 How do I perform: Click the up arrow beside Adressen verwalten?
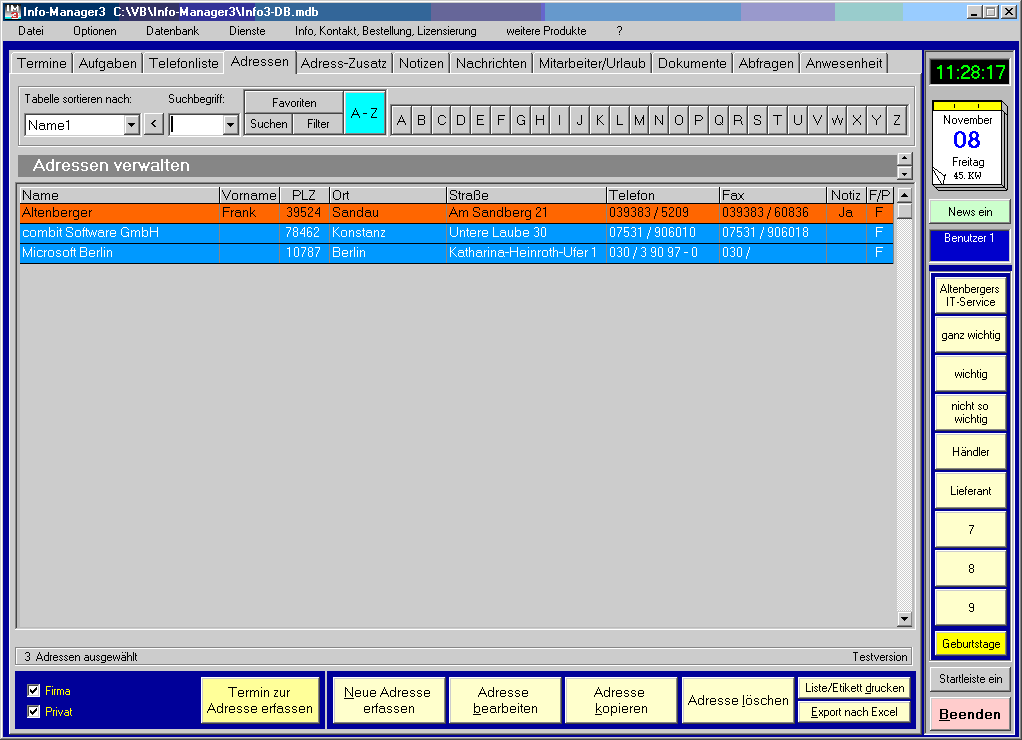point(904,159)
